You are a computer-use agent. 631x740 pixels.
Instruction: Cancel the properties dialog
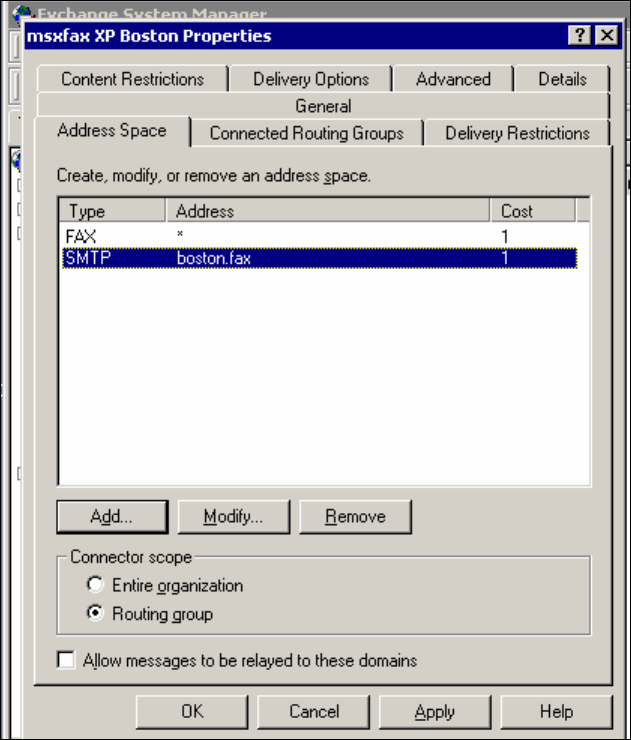tap(314, 711)
